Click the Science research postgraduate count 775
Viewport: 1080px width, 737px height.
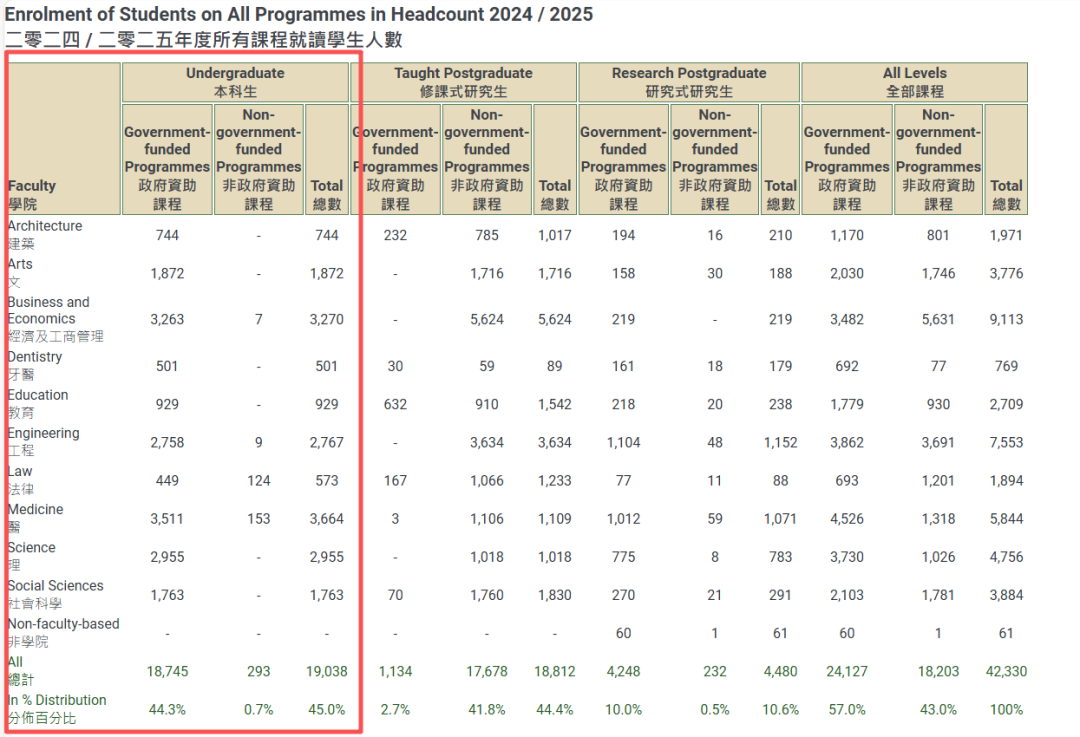(623, 557)
